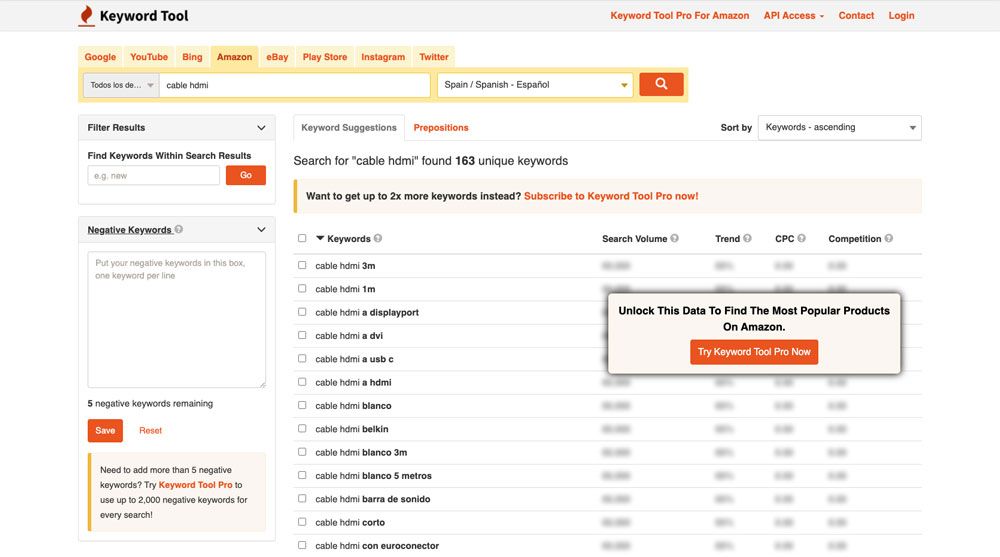Click help icon beside Keywords column header

[x=378, y=239]
